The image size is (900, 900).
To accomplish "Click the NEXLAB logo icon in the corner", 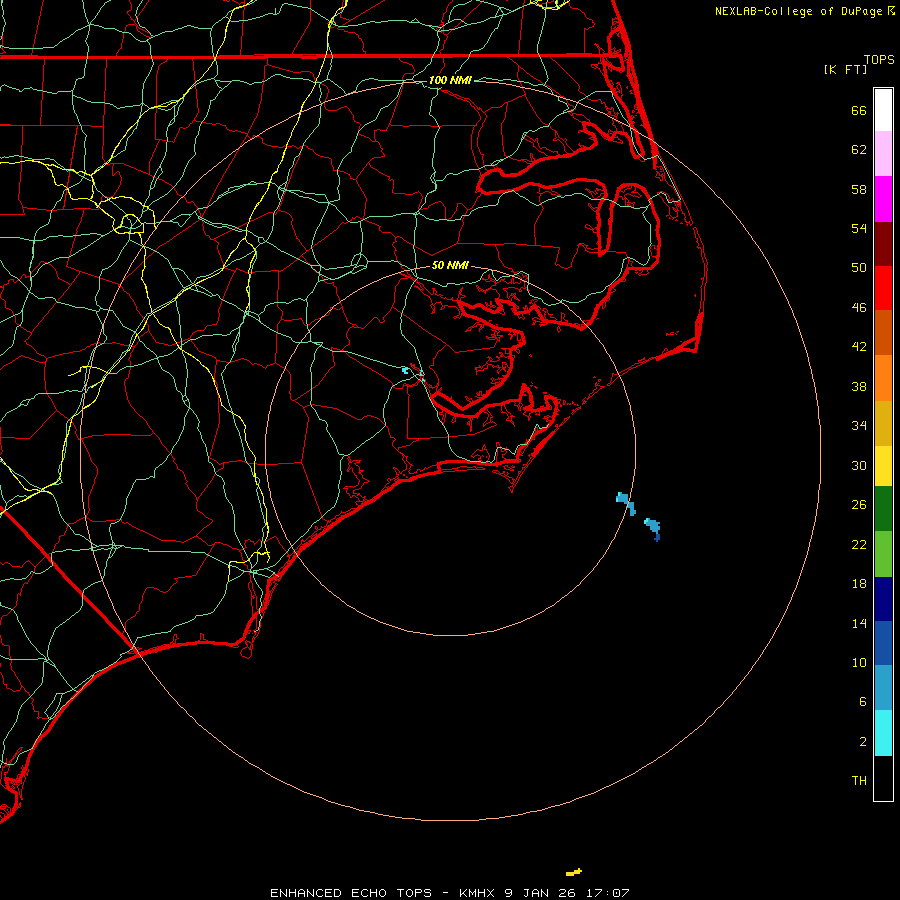I will 891,10.
